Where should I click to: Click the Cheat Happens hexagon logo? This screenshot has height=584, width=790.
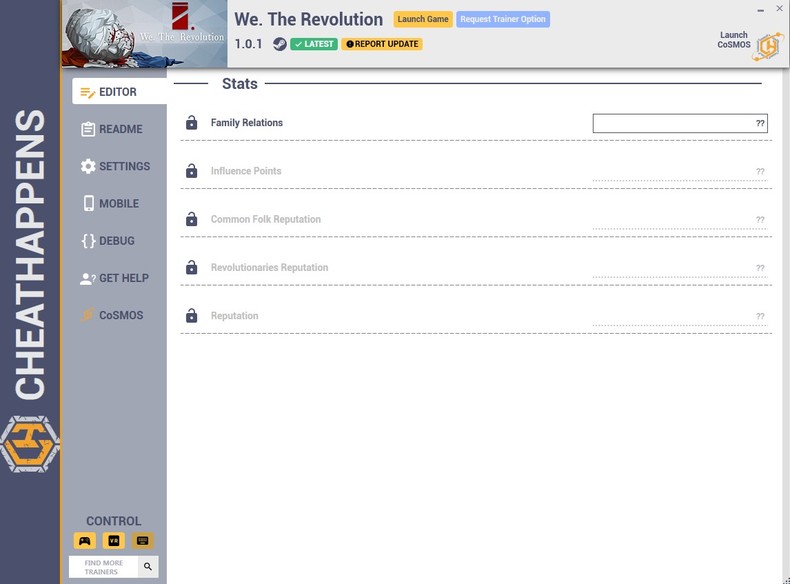(30, 444)
